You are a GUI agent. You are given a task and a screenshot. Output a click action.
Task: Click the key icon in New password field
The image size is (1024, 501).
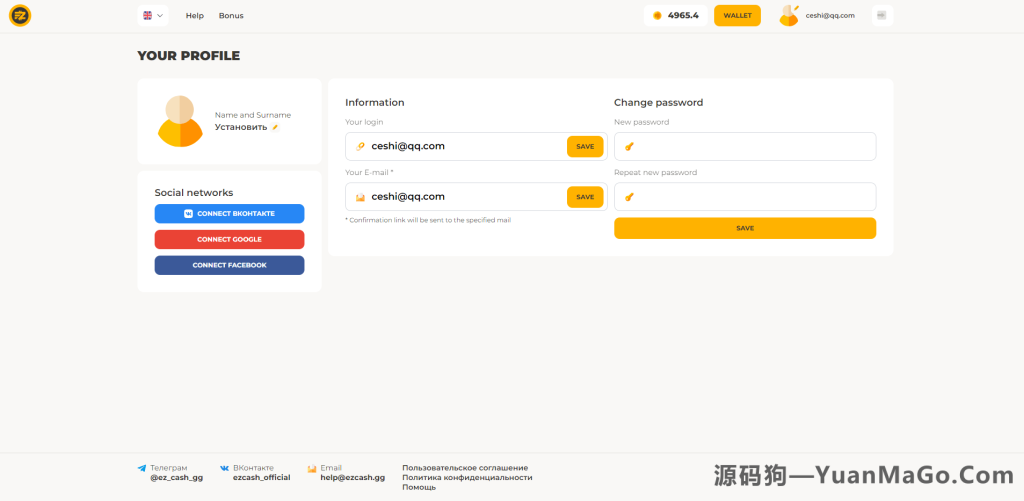629,147
